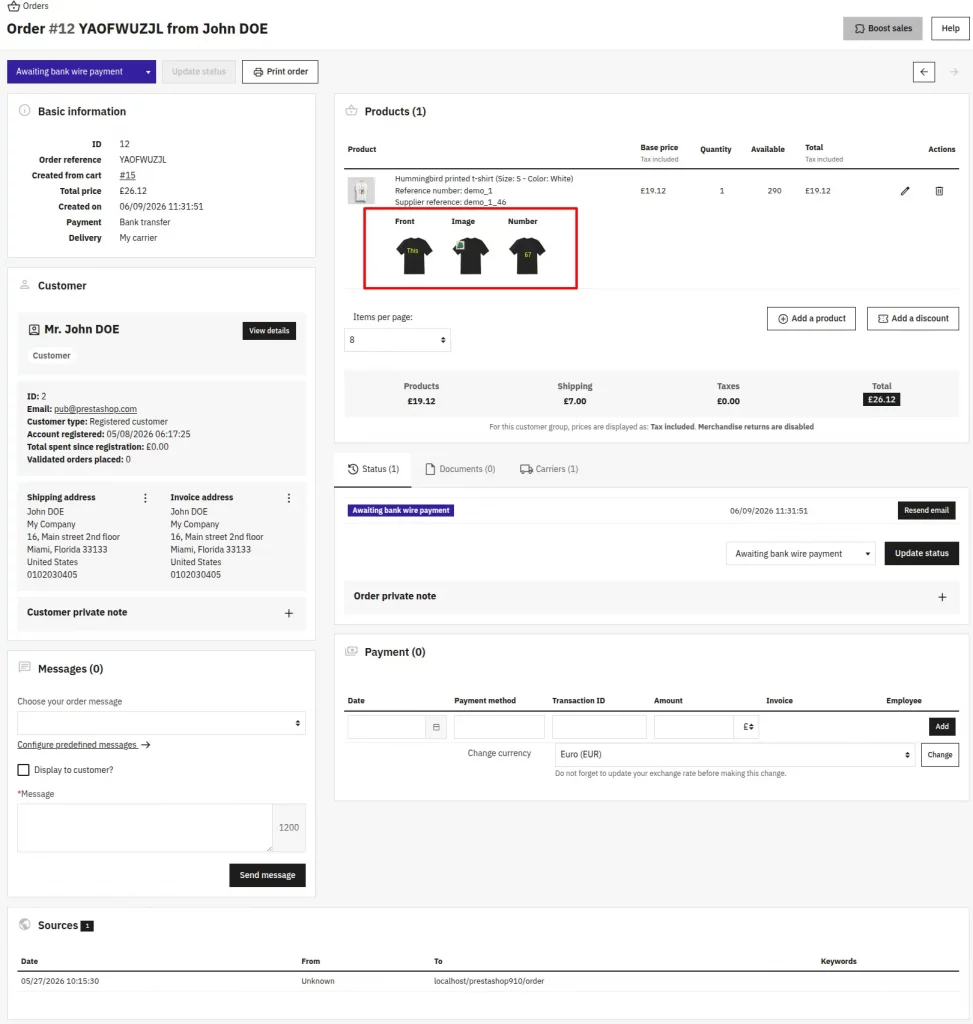Click the Sources count badge
The image size is (973, 1024).
coord(87,925)
